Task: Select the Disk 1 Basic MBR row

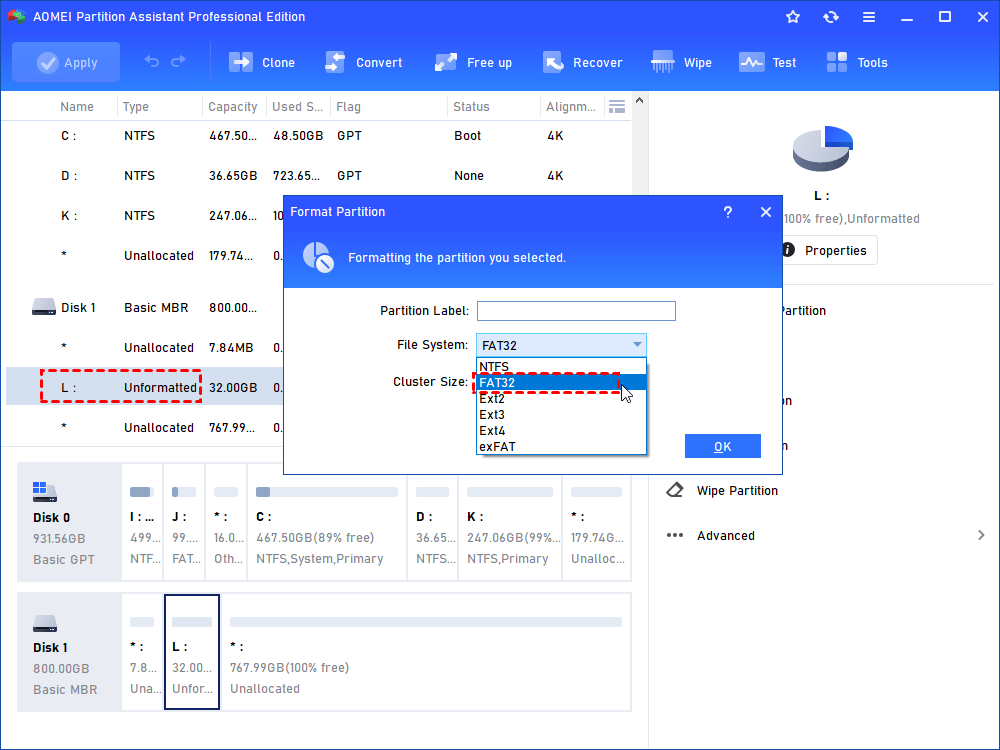Action: click(145, 307)
